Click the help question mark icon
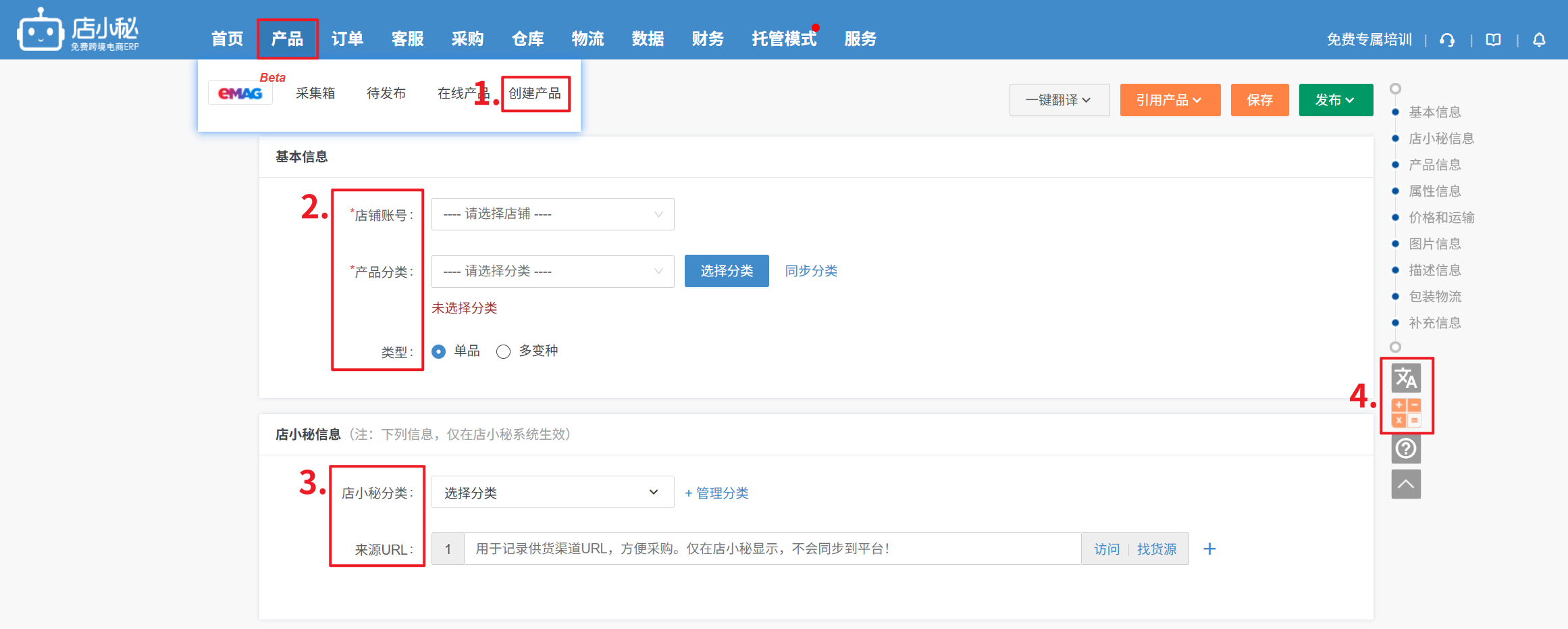The height and width of the screenshot is (629, 1568). [1406, 449]
